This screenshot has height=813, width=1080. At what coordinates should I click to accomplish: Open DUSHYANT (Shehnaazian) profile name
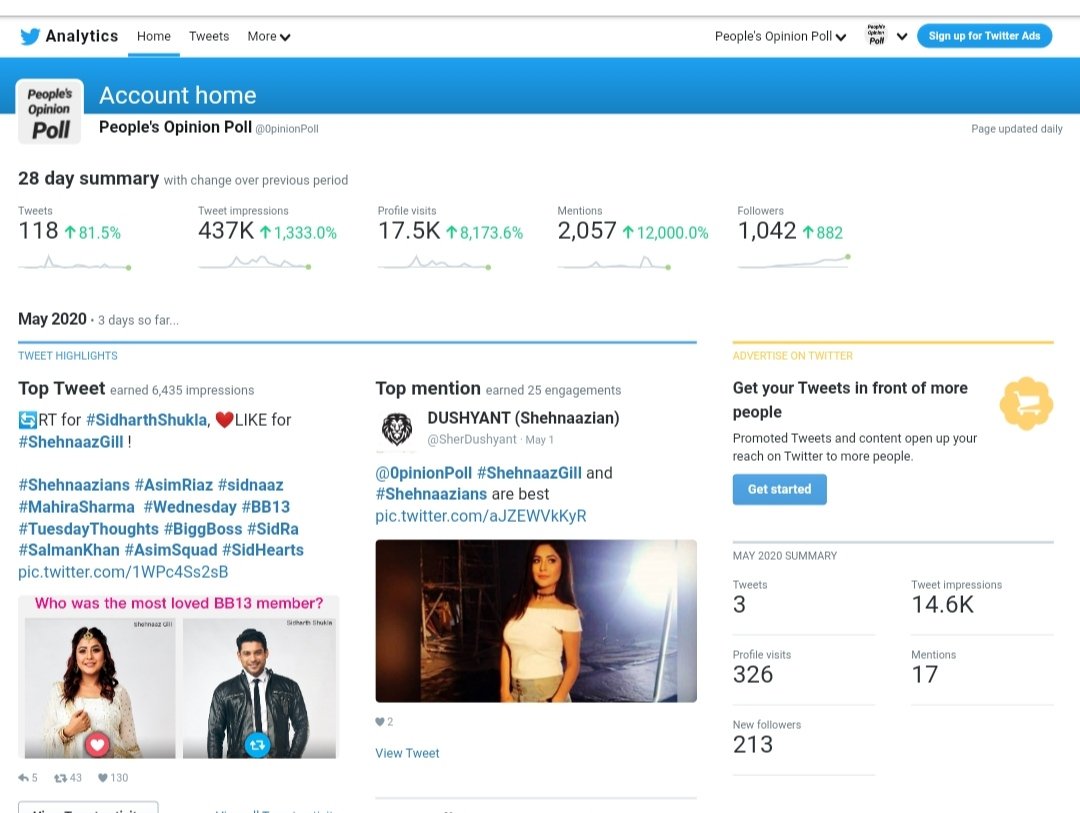tap(523, 418)
